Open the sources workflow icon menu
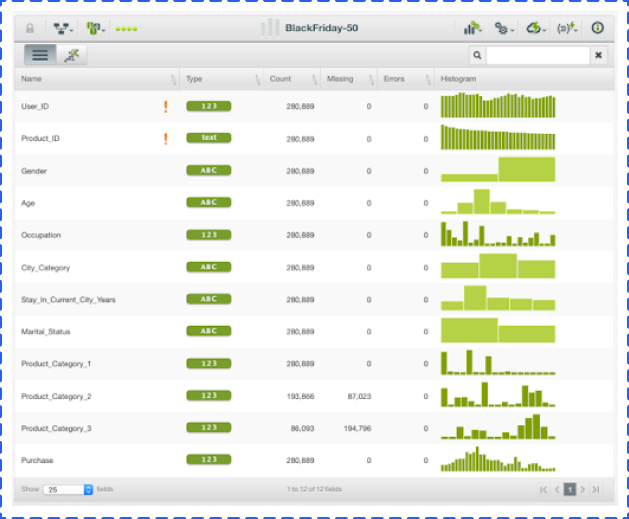 click(63, 28)
